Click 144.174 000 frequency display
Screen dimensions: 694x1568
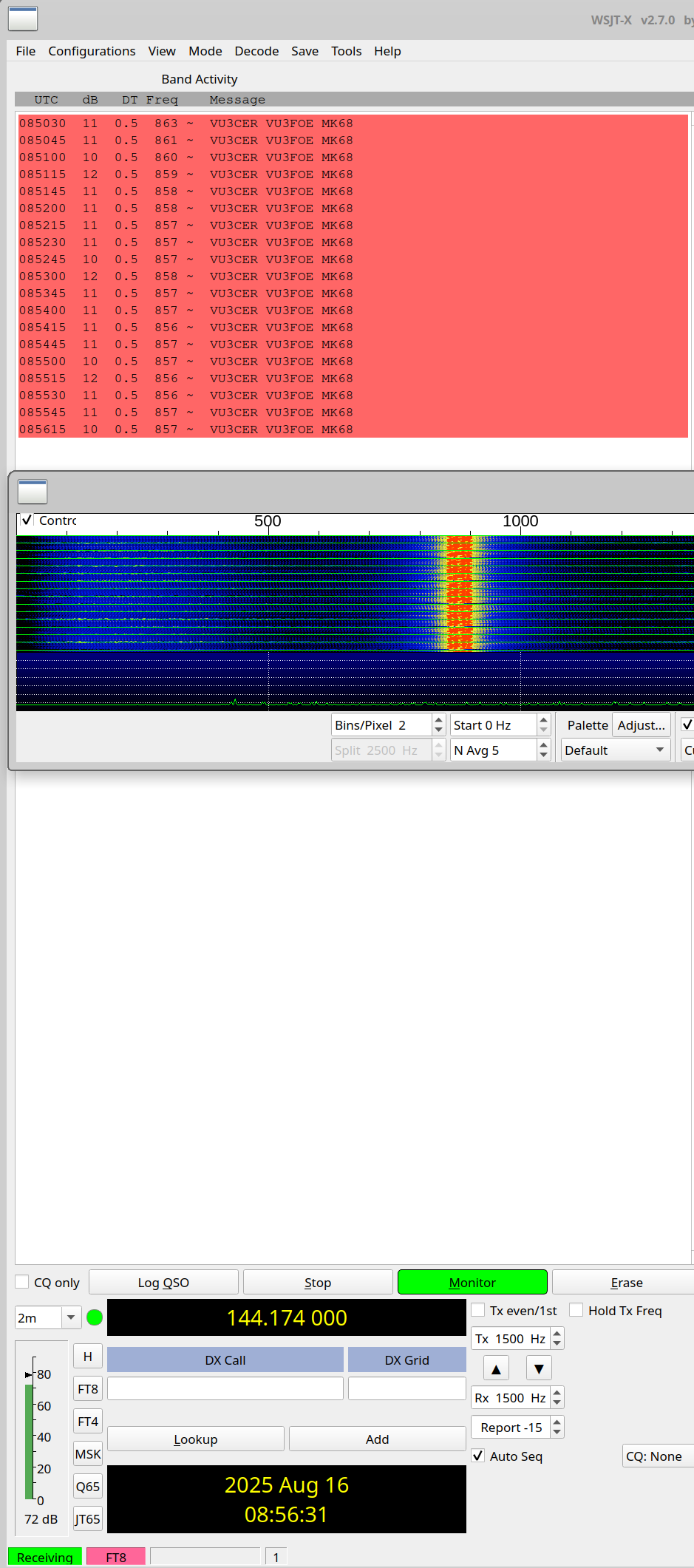point(287,1317)
